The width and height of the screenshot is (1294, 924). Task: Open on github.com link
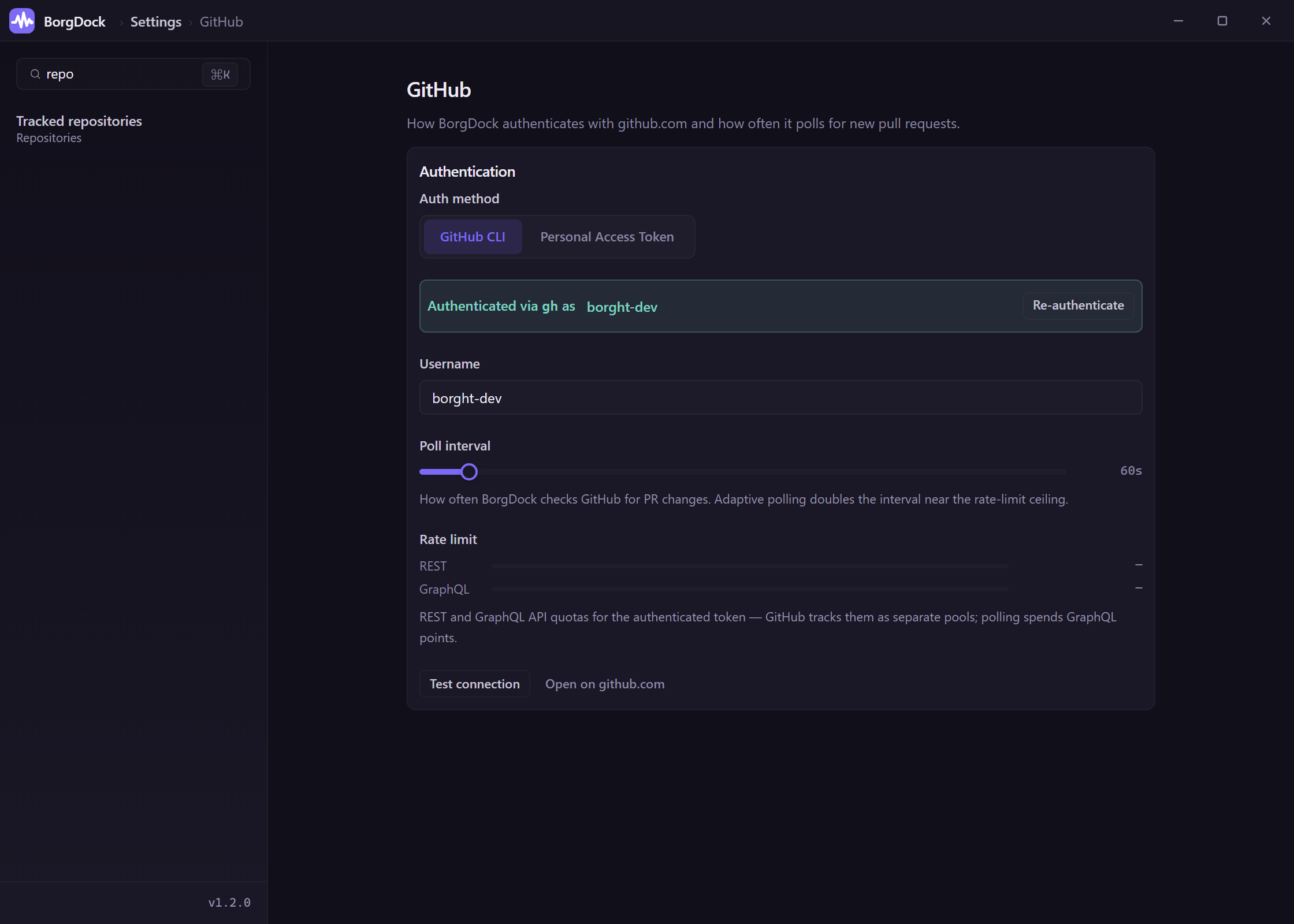605,684
